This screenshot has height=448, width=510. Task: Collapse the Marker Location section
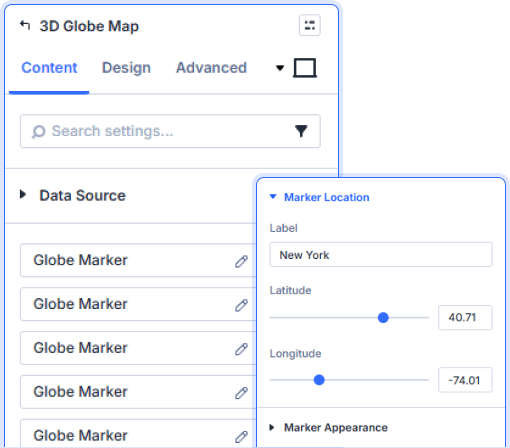tap(319, 197)
